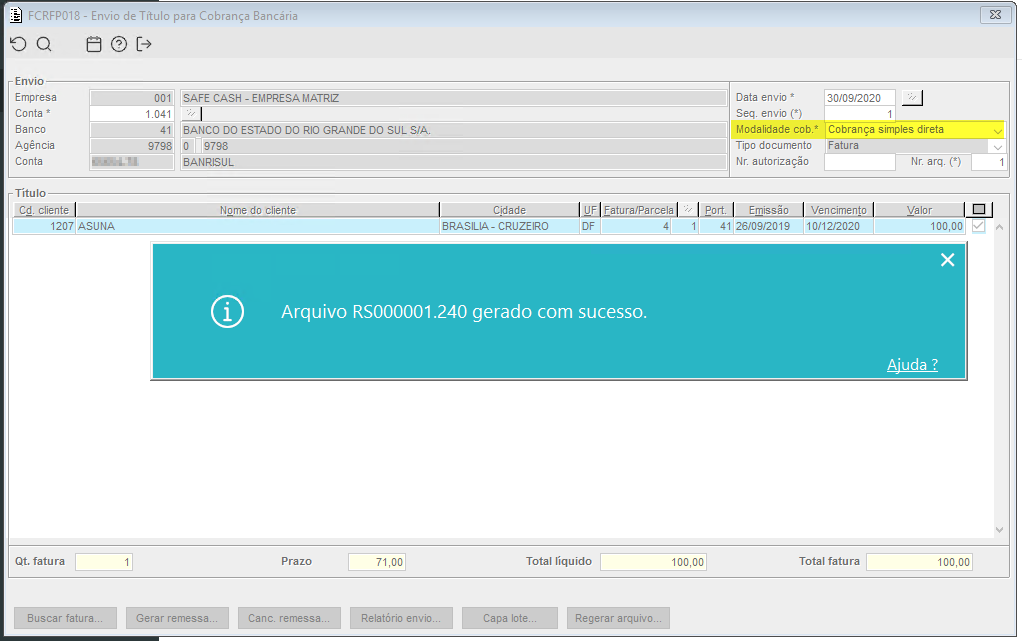Sort by the UF column header
Viewport: 1022px width, 641px height.
[590, 210]
